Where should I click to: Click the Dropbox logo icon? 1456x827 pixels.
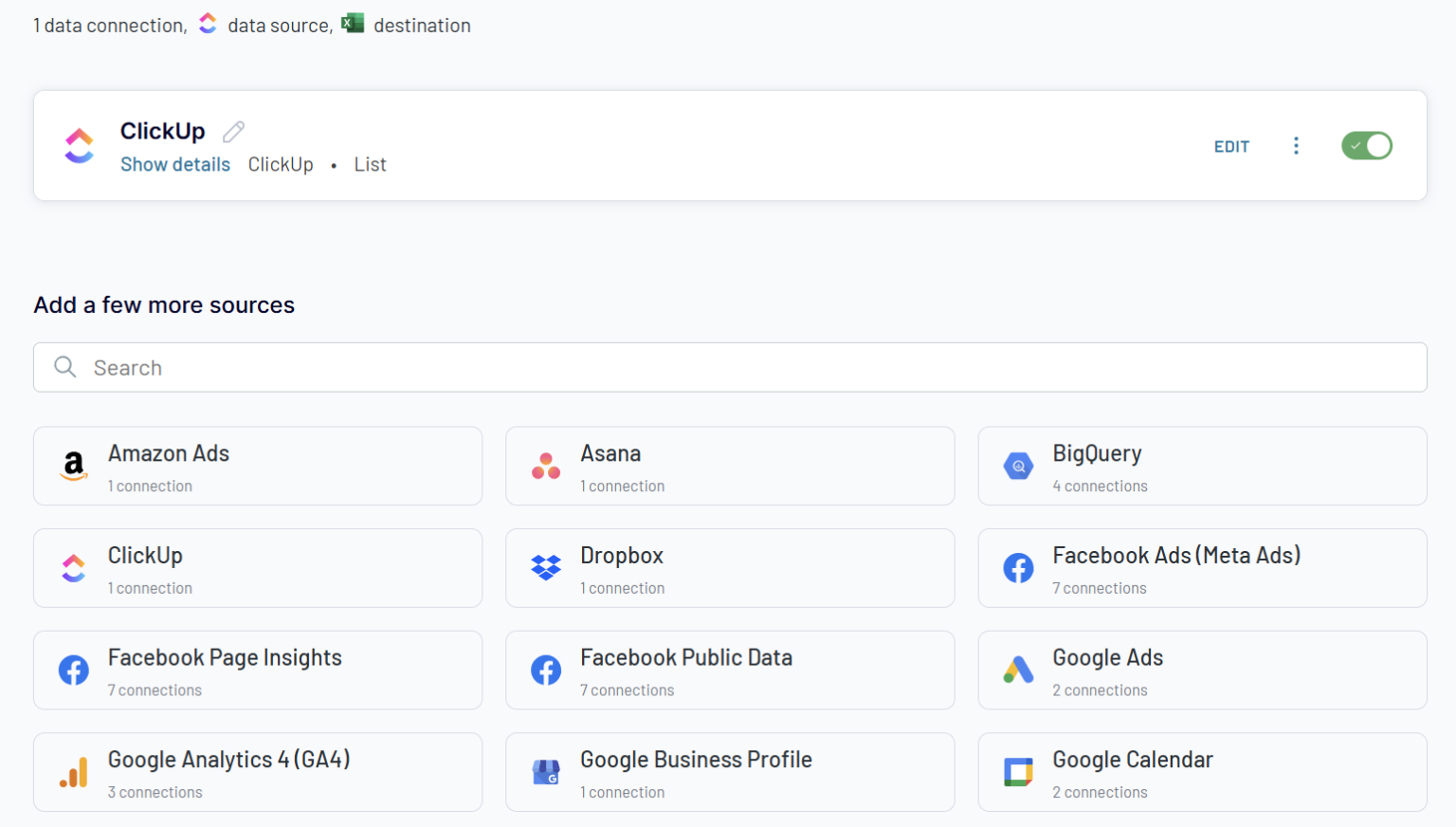tap(546, 568)
